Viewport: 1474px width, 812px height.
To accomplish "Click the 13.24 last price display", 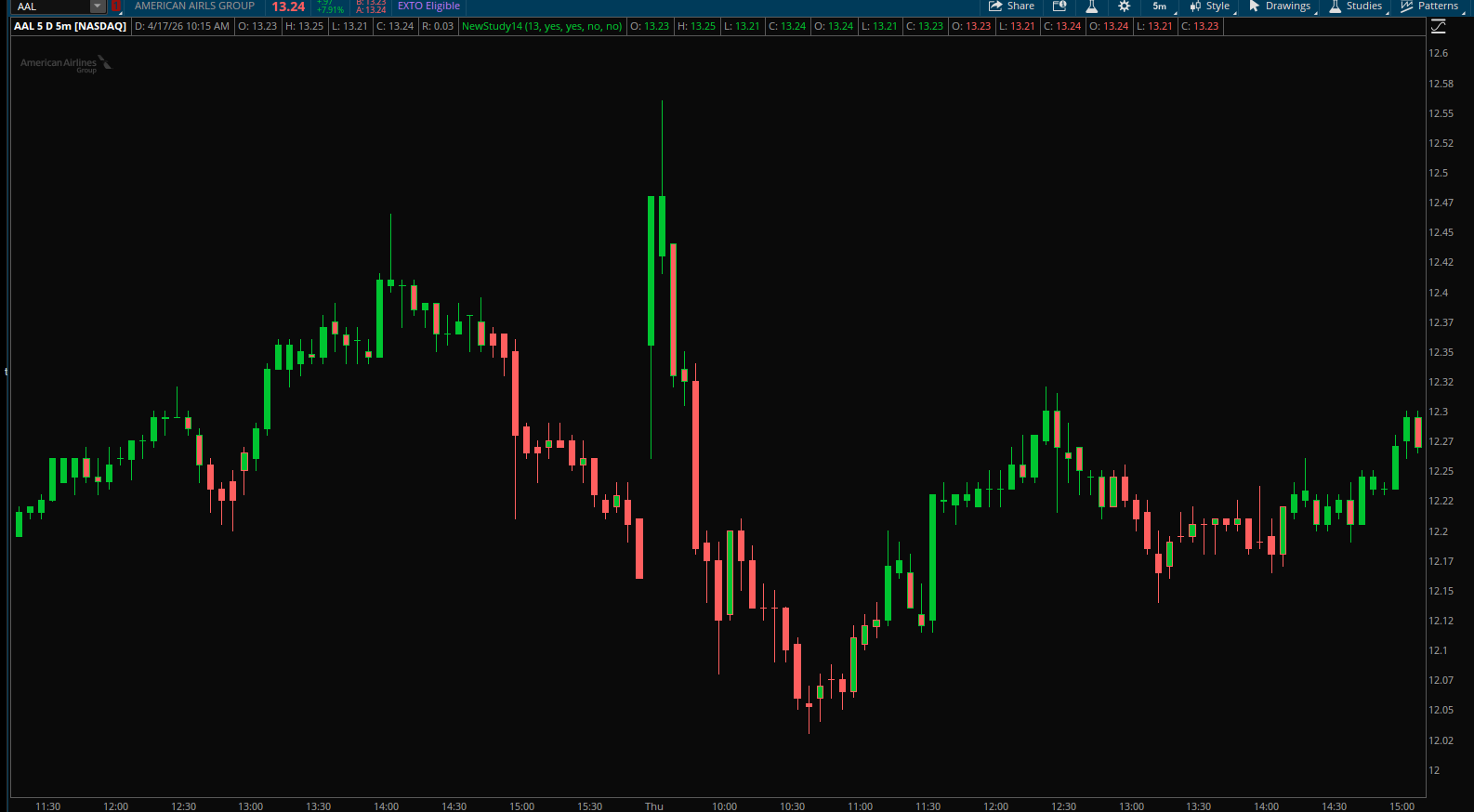I will click(x=288, y=7).
